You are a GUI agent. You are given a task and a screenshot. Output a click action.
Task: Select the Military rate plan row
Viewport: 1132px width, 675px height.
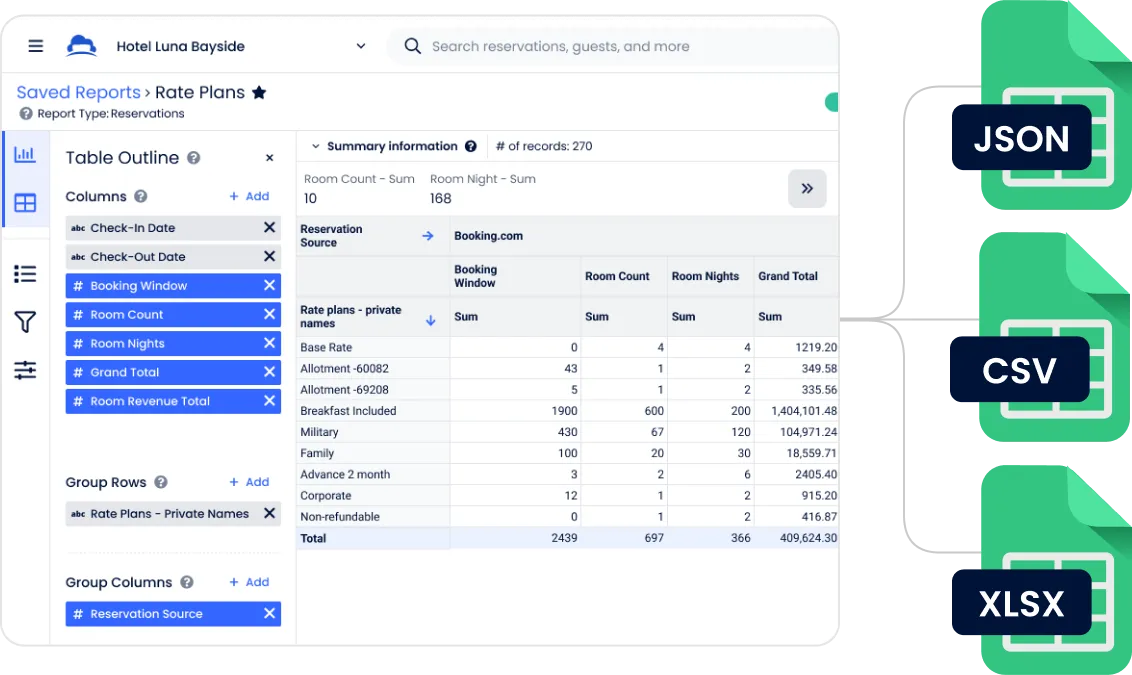point(567,432)
